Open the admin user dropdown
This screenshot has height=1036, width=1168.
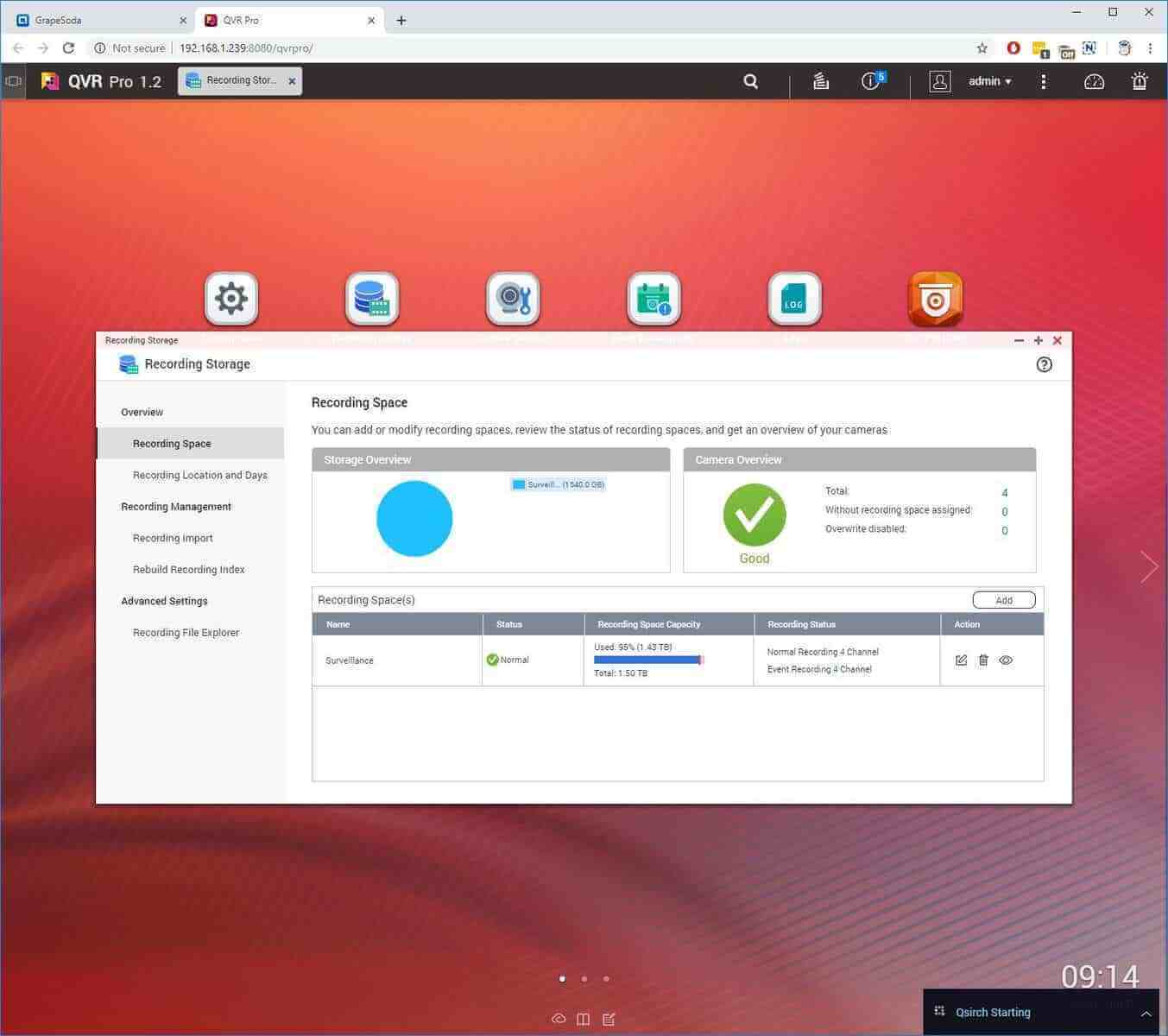(x=989, y=81)
